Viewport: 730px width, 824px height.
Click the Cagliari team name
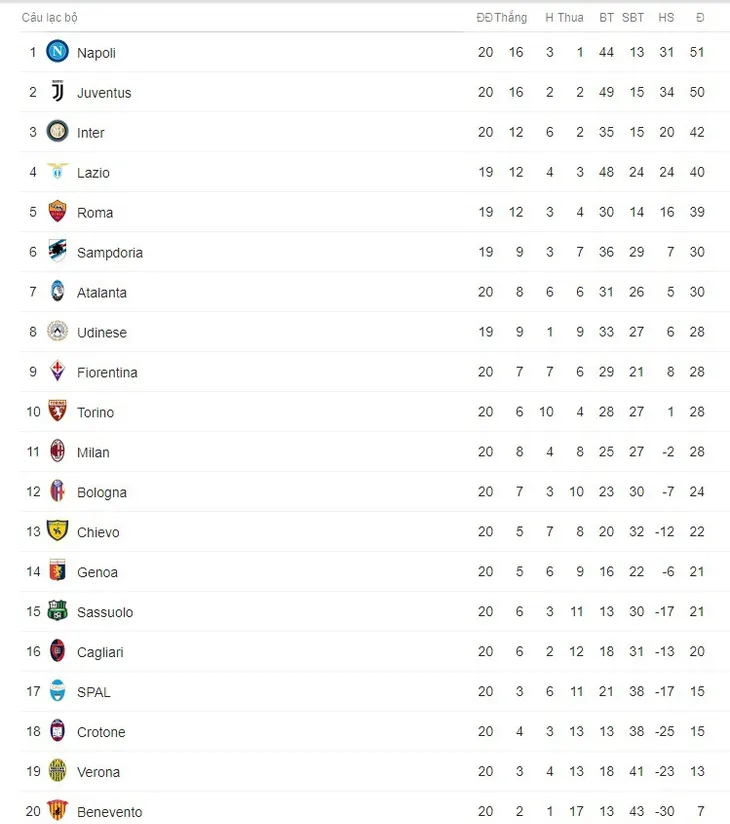point(100,652)
